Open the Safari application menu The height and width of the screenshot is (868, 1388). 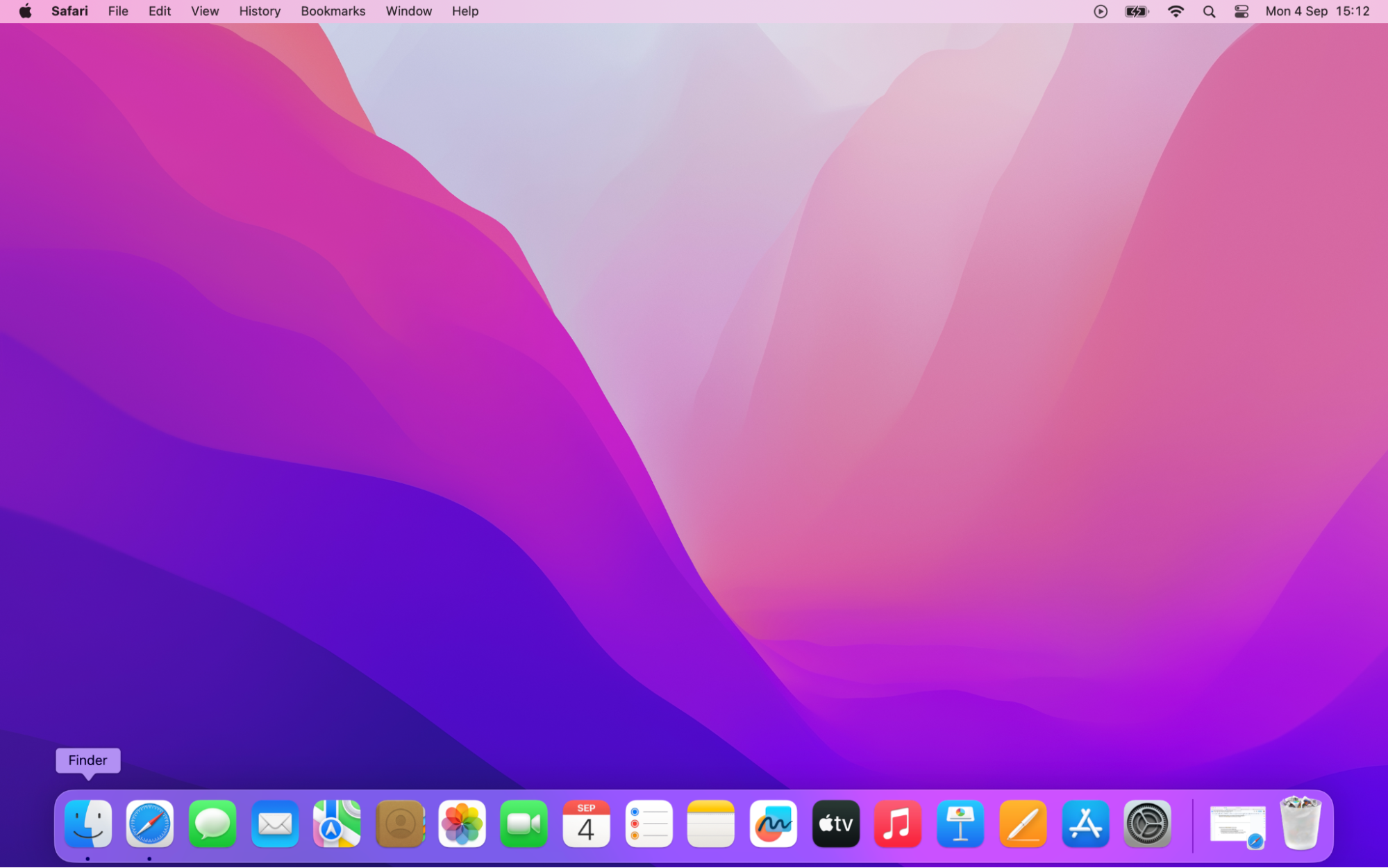(x=69, y=11)
